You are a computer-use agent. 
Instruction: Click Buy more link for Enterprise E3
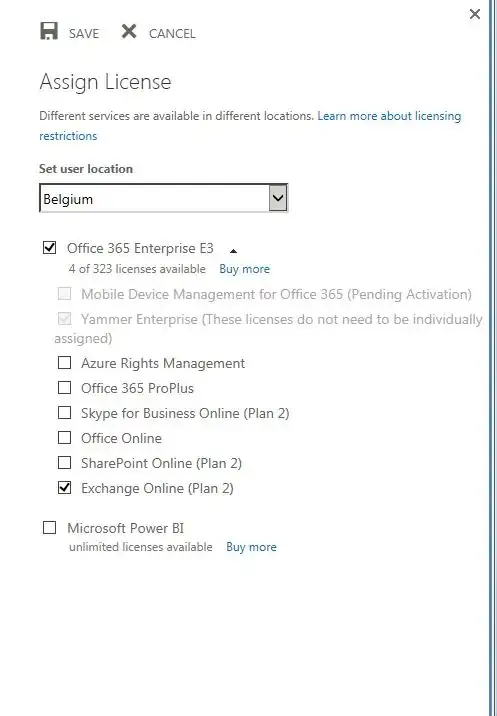pyautogui.click(x=244, y=269)
